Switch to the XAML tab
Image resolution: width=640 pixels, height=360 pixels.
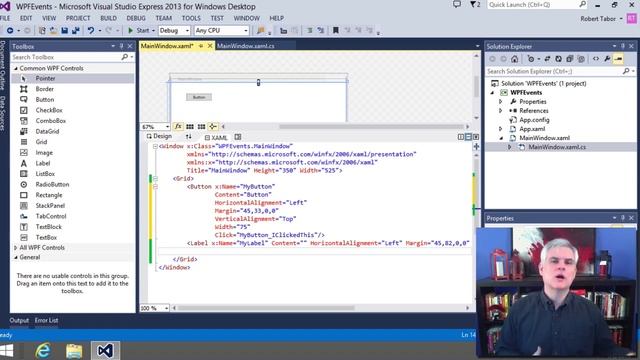[x=216, y=138]
